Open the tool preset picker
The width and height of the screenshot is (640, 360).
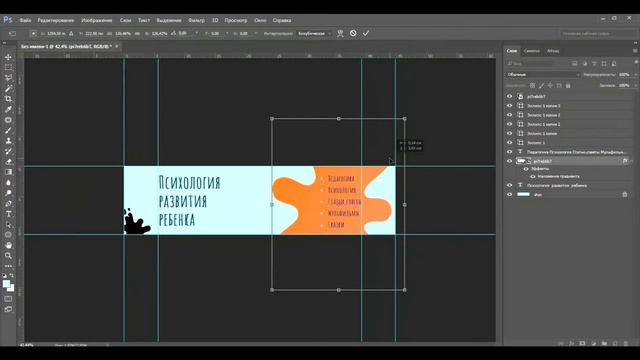click(x=13, y=33)
